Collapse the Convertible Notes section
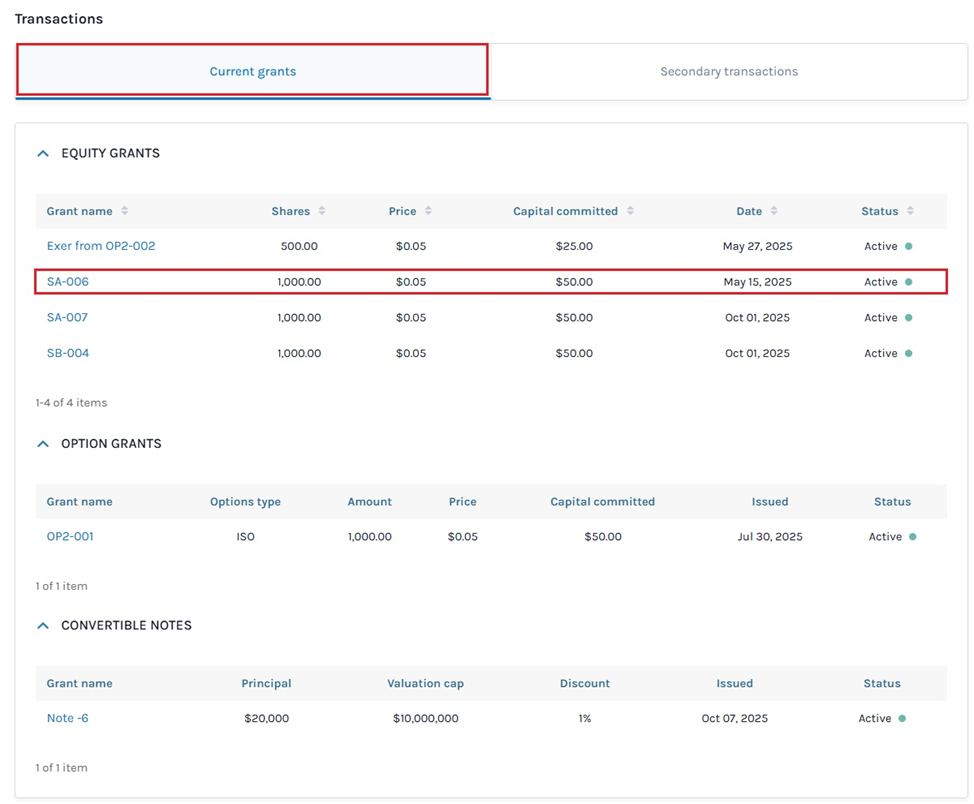Image resolution: width=974 pixels, height=804 pixels. (x=43, y=626)
